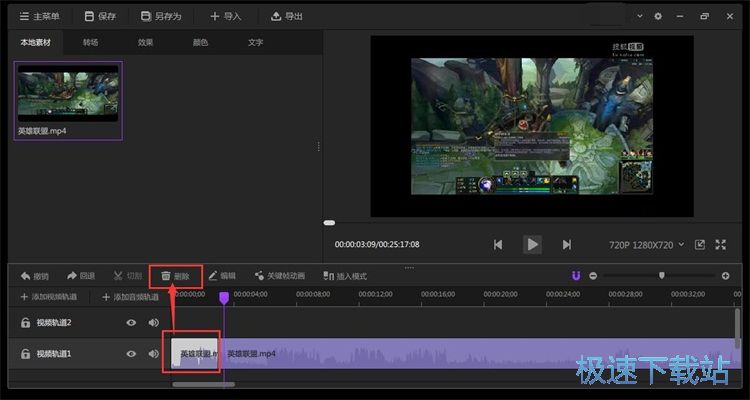
Task: Toggle the purple magnet snap icon
Action: point(576,276)
